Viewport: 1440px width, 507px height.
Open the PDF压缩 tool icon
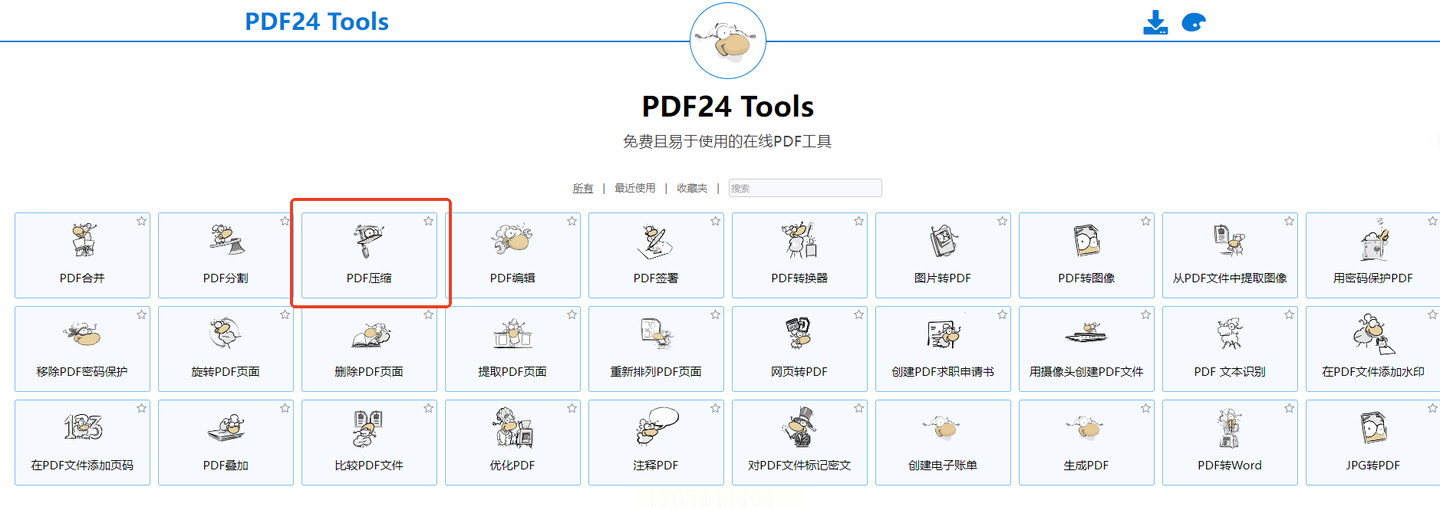click(x=369, y=241)
